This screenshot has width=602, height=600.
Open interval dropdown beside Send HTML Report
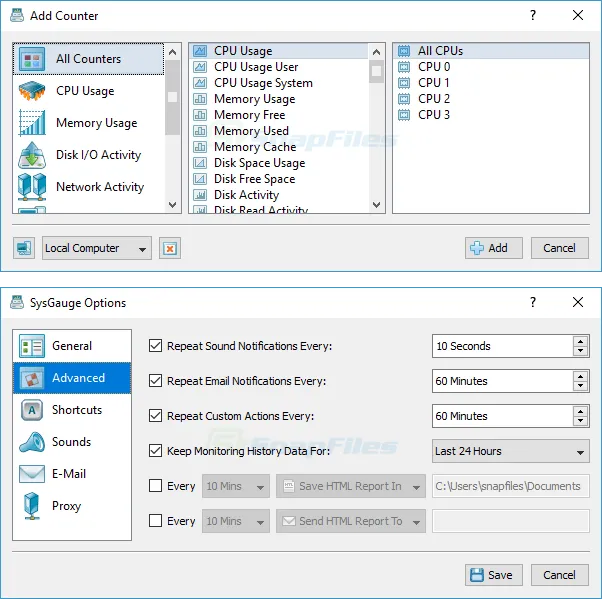coord(236,521)
